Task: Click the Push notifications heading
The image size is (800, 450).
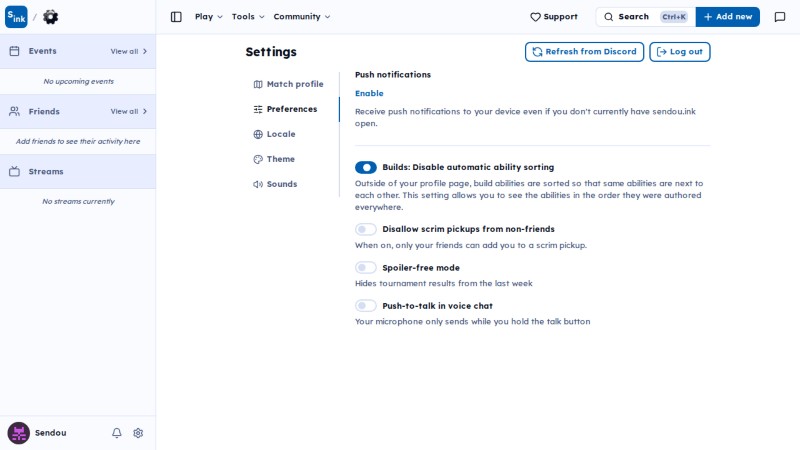Action: [393, 74]
